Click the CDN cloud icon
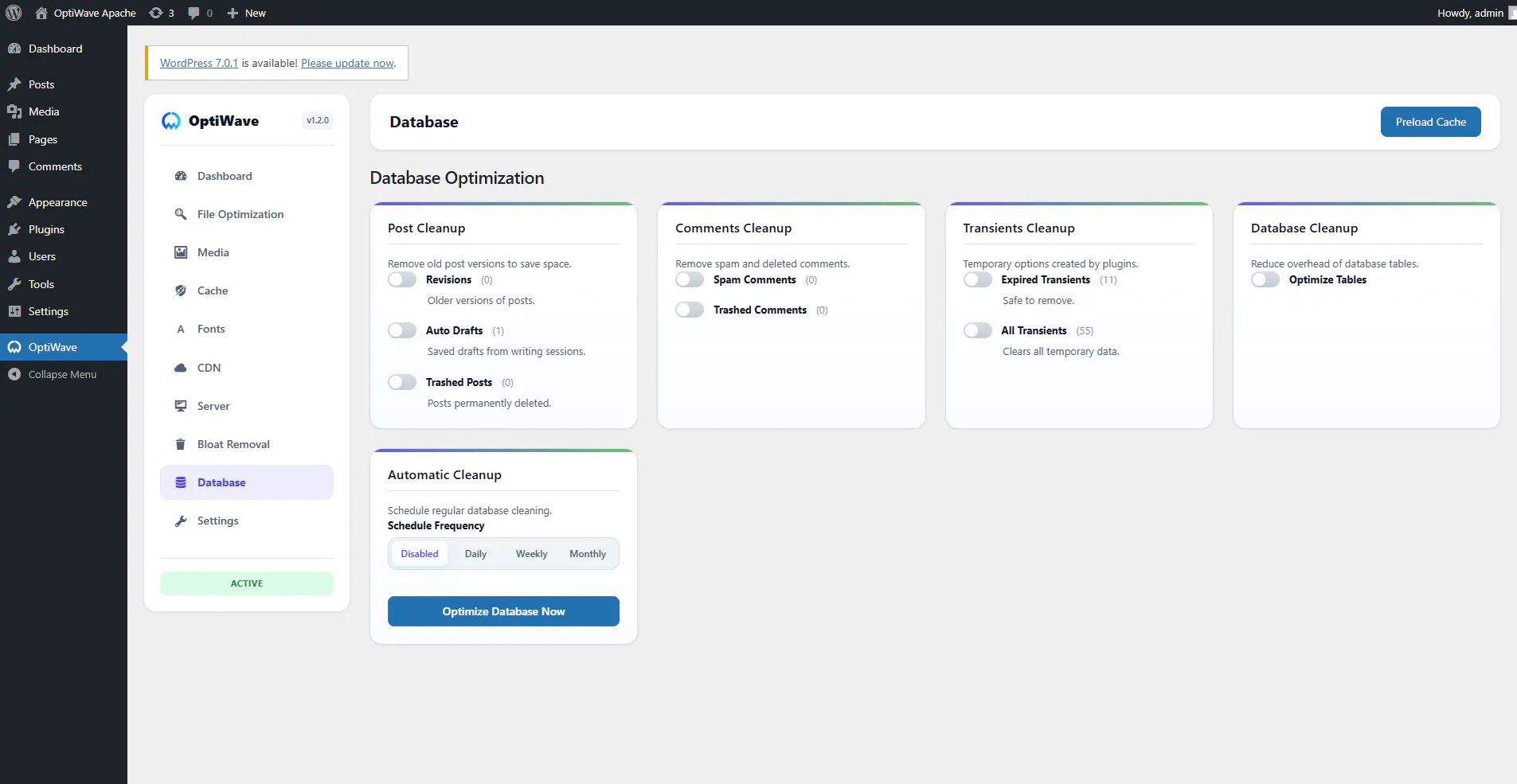This screenshot has height=784, width=1517. (x=181, y=368)
